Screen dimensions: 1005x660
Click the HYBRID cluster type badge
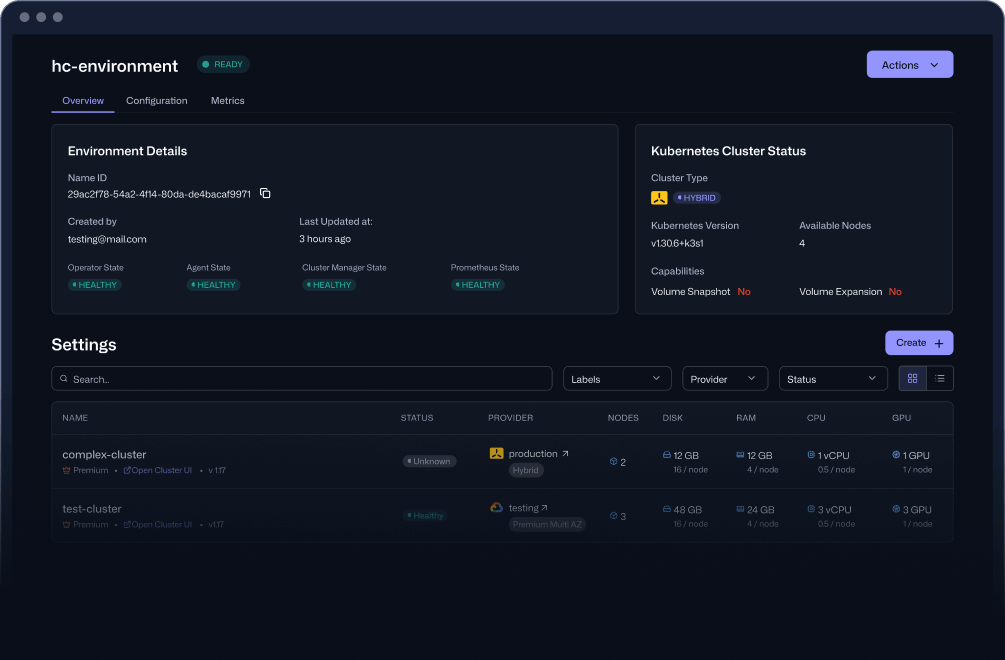[696, 198]
